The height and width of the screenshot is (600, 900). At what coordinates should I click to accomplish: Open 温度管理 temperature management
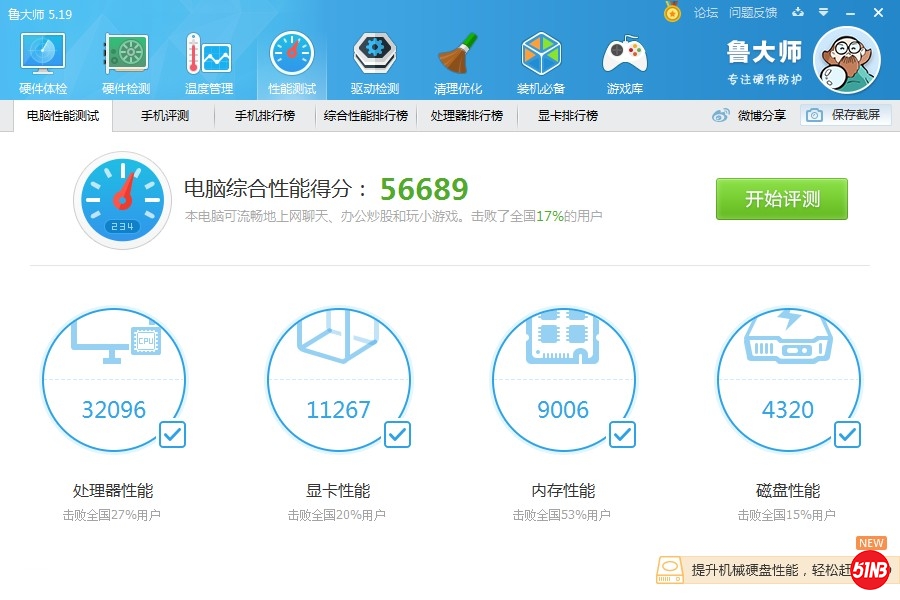[209, 62]
